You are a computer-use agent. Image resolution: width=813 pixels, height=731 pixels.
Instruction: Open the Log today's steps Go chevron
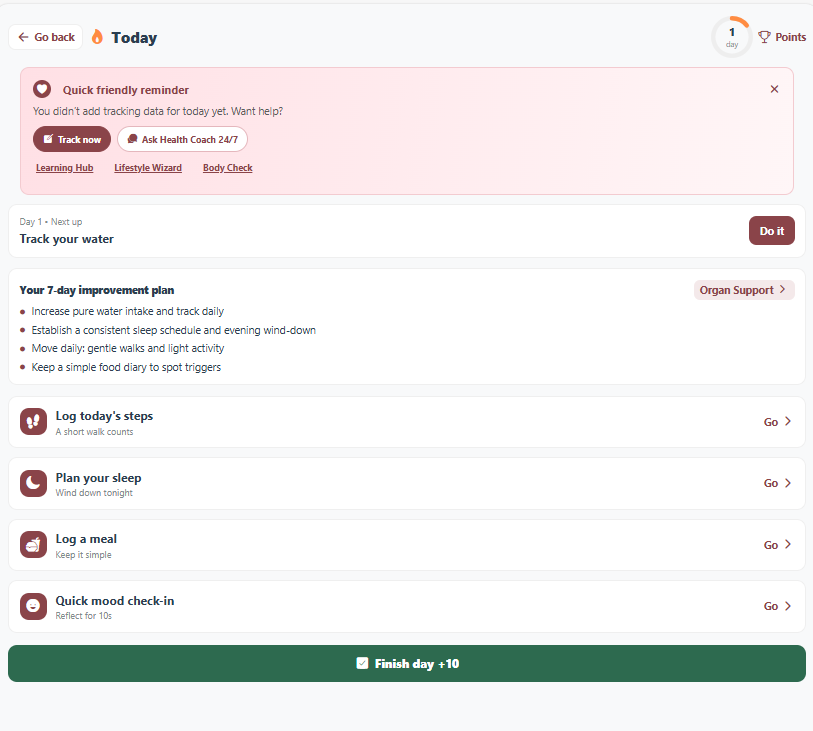click(x=787, y=421)
